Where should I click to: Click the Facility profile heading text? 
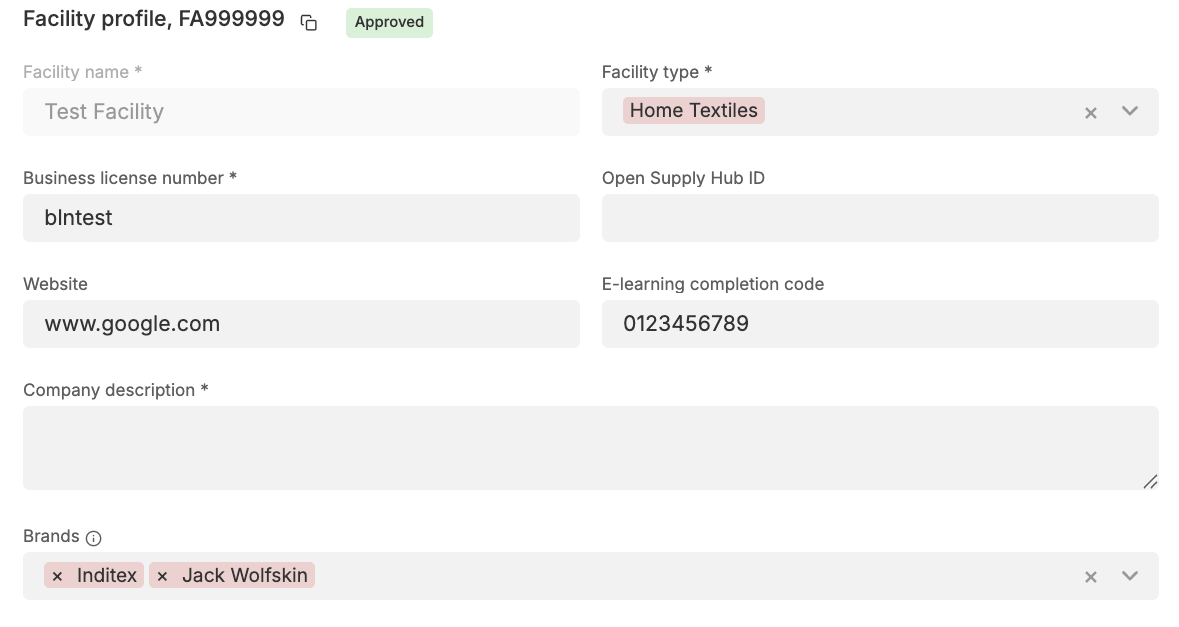pyautogui.click(x=153, y=20)
